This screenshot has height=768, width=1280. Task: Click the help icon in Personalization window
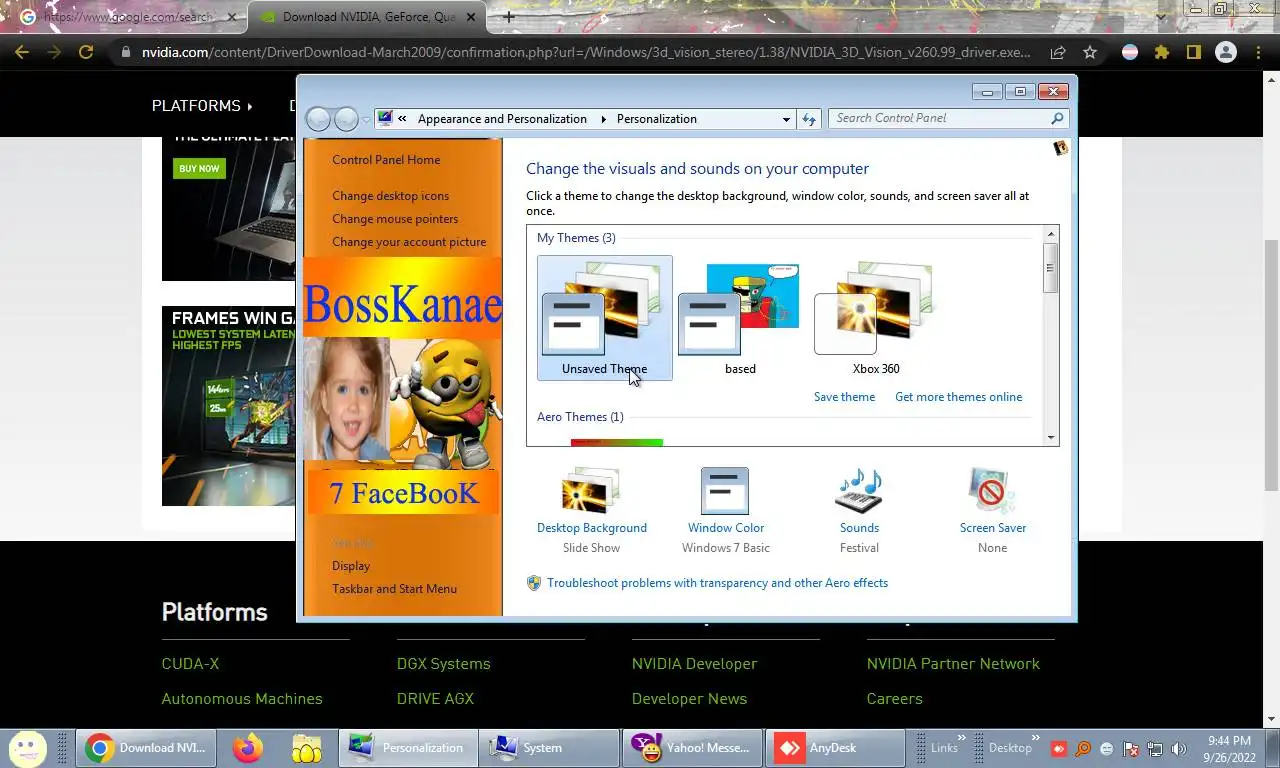coord(1061,148)
